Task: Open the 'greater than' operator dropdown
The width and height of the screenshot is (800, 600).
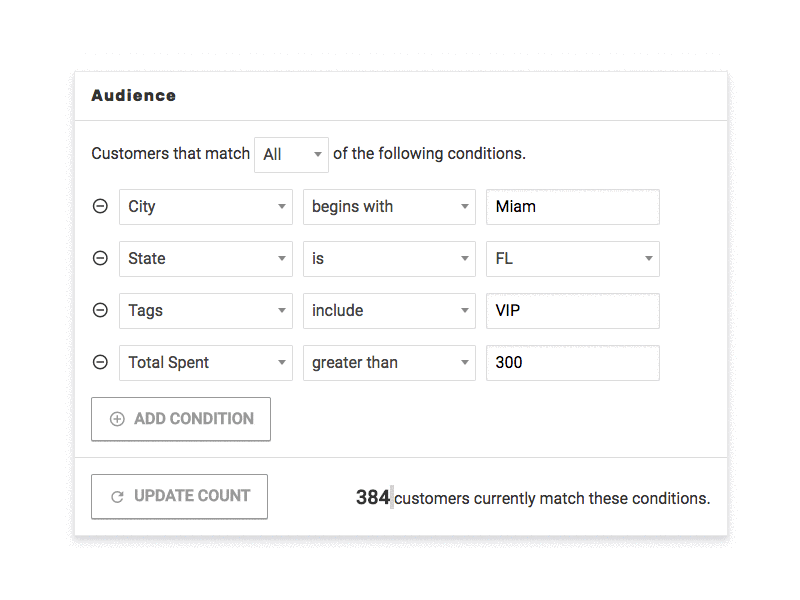Action: [389, 363]
